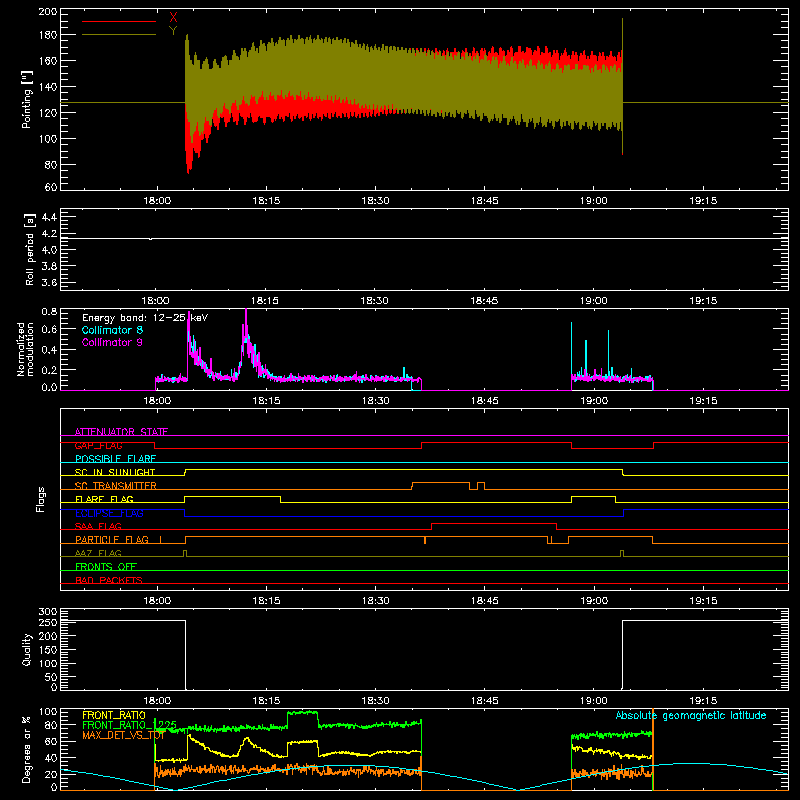Click the "250" tick on the Quality axis
800x800 pixels.
(47, 622)
